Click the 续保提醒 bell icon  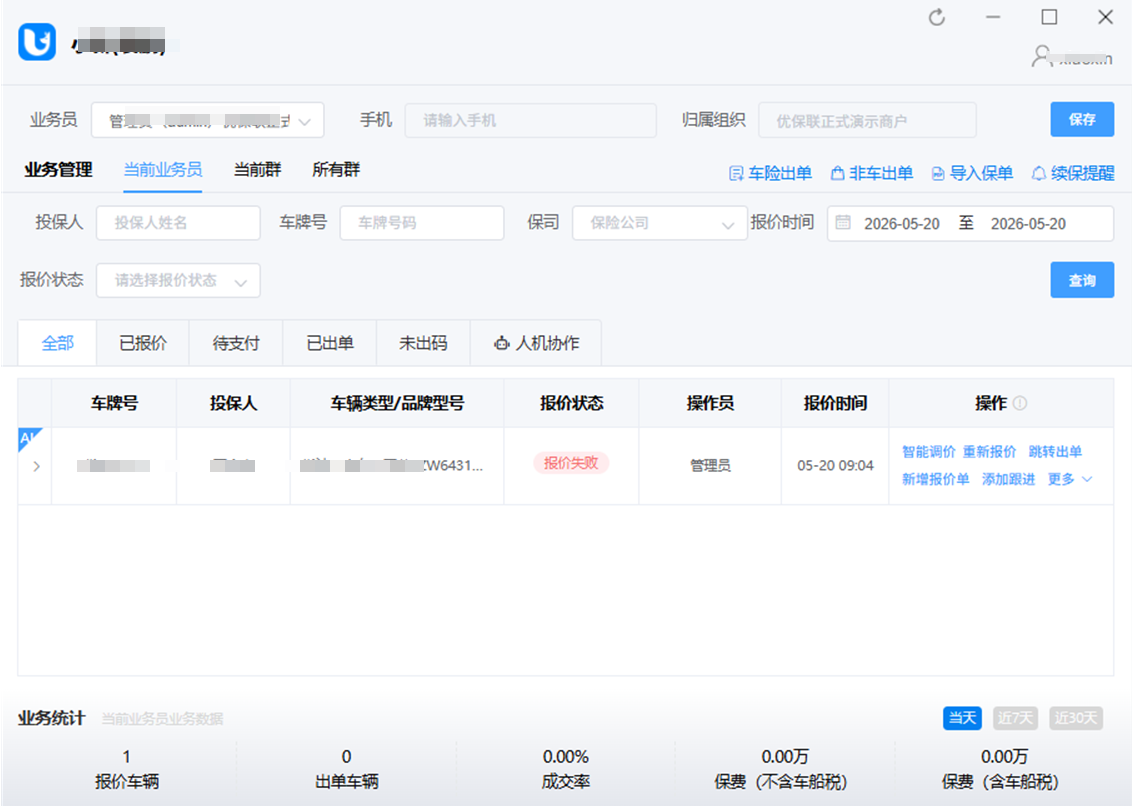1038,173
